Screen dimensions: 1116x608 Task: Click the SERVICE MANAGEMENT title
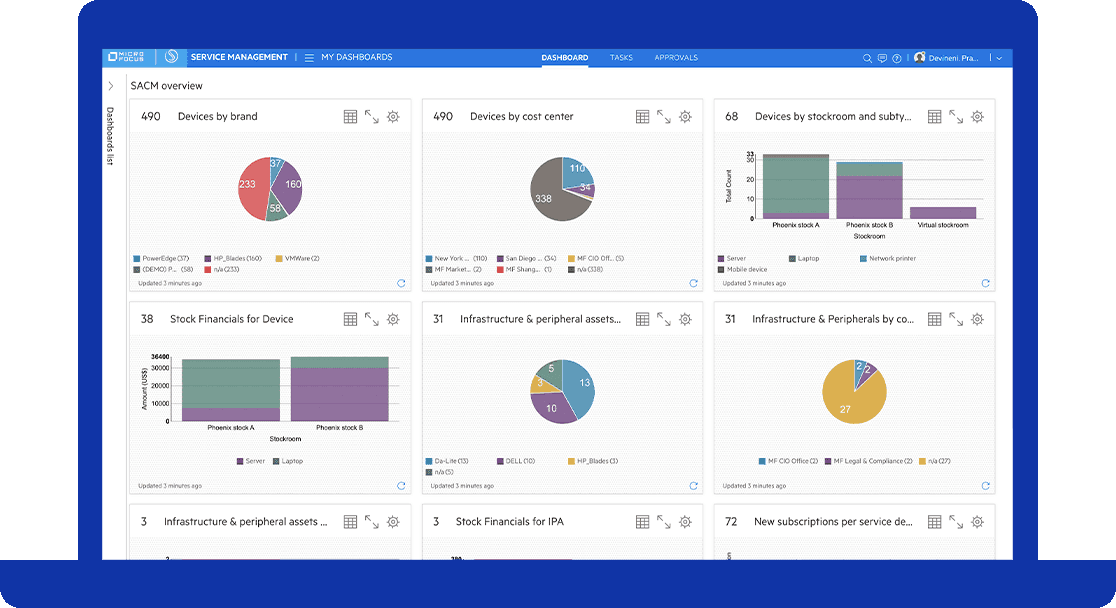(239, 57)
